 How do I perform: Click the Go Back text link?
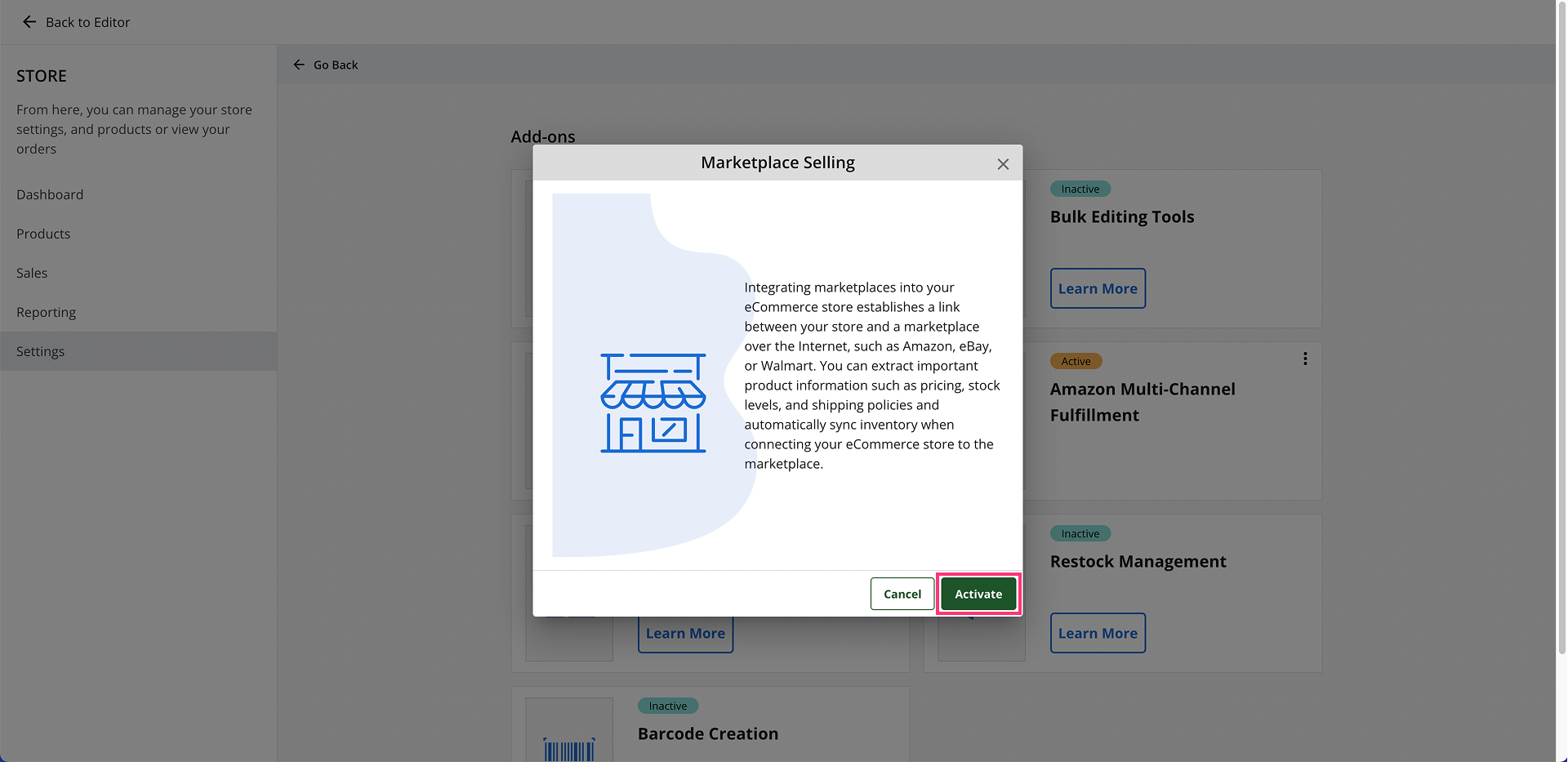coord(336,65)
